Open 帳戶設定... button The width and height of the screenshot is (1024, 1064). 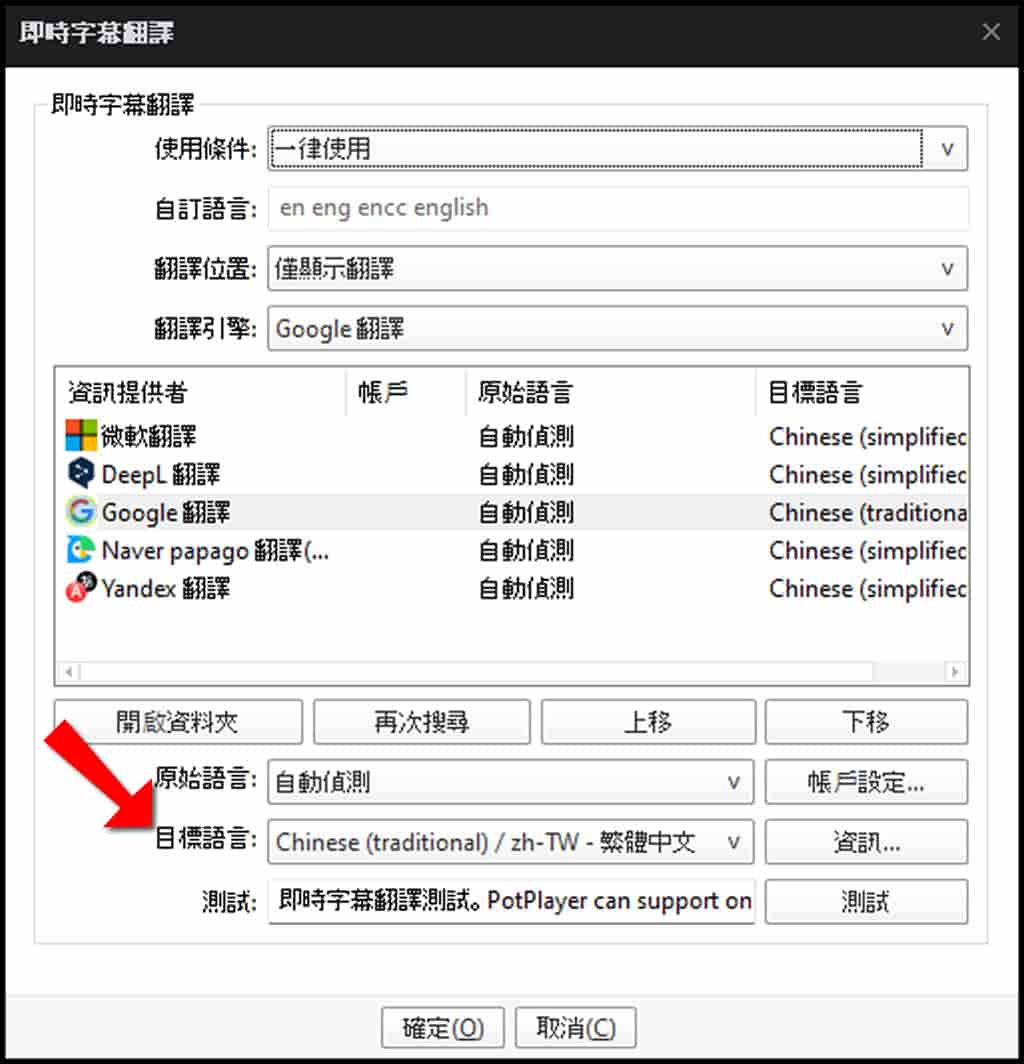click(x=866, y=782)
